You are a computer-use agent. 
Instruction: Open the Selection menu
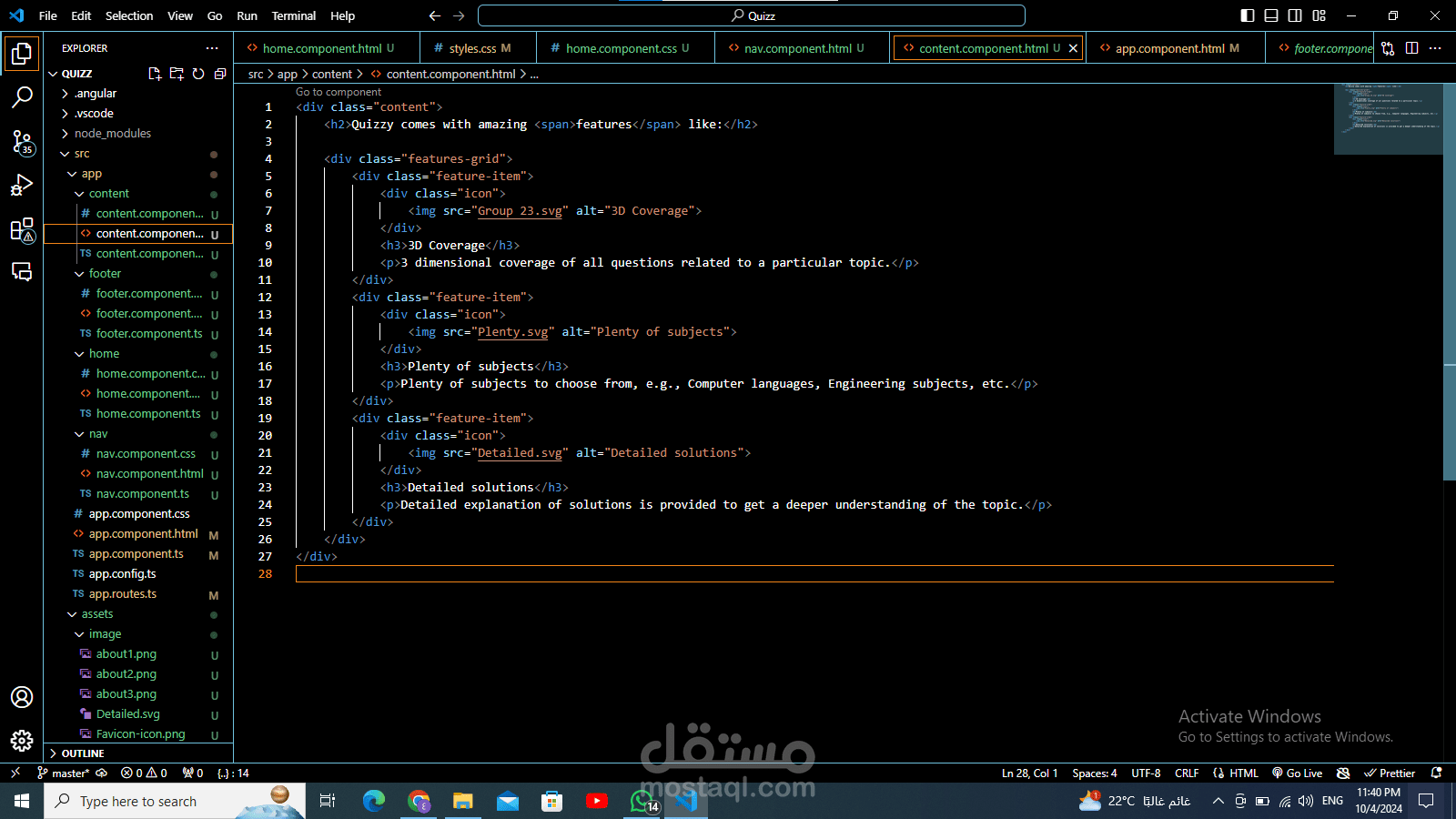(129, 15)
